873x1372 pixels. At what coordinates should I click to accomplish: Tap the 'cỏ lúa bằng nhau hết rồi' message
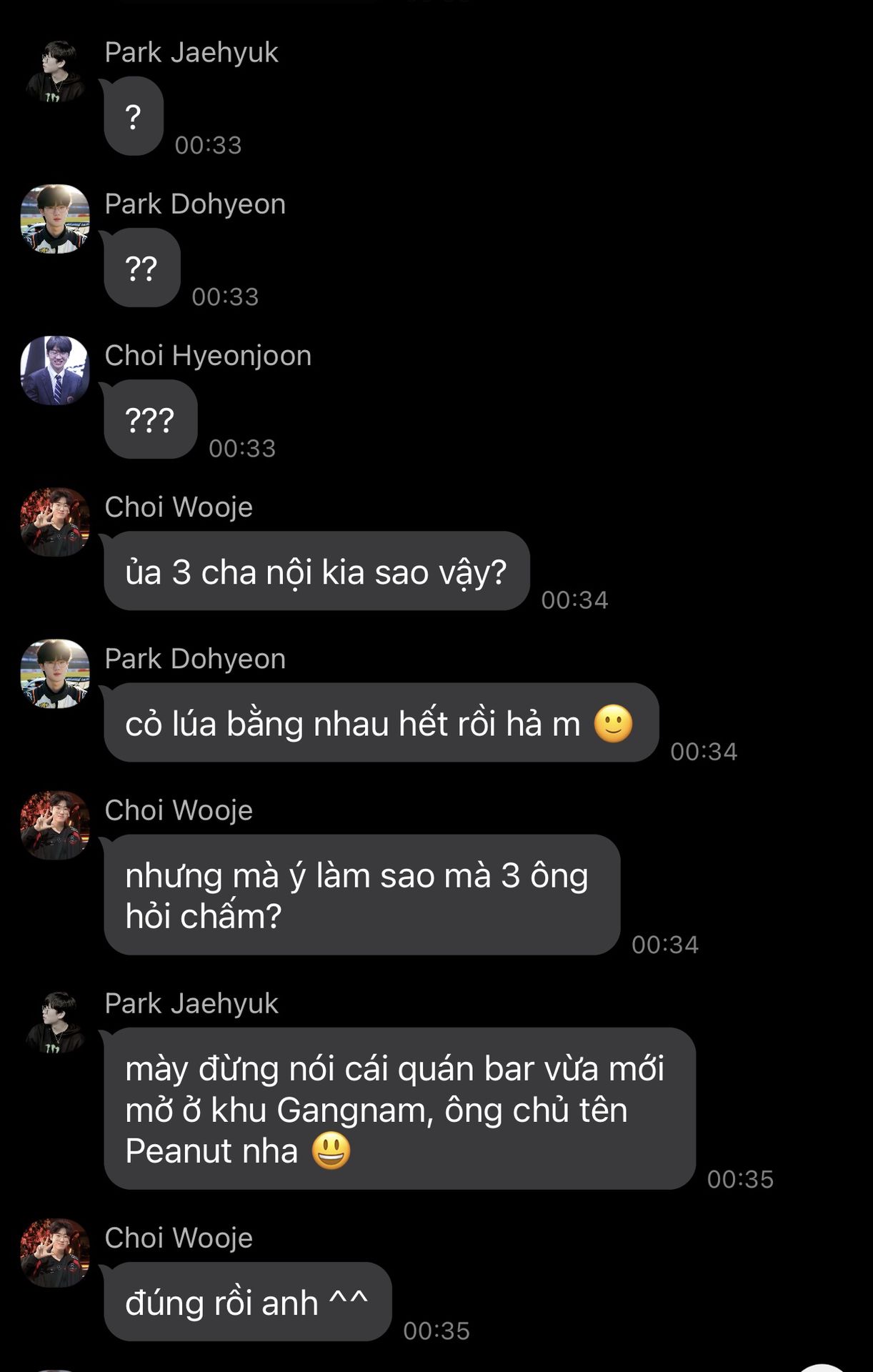pos(381,722)
